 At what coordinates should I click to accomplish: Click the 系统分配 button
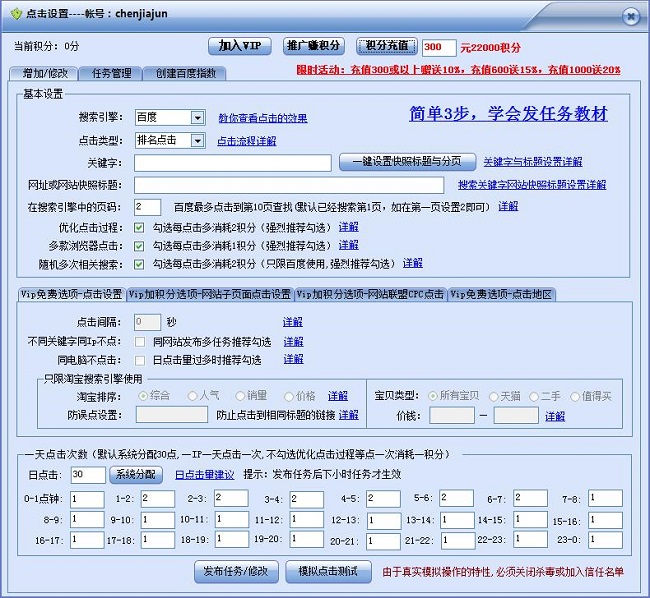pyautogui.click(x=136, y=475)
